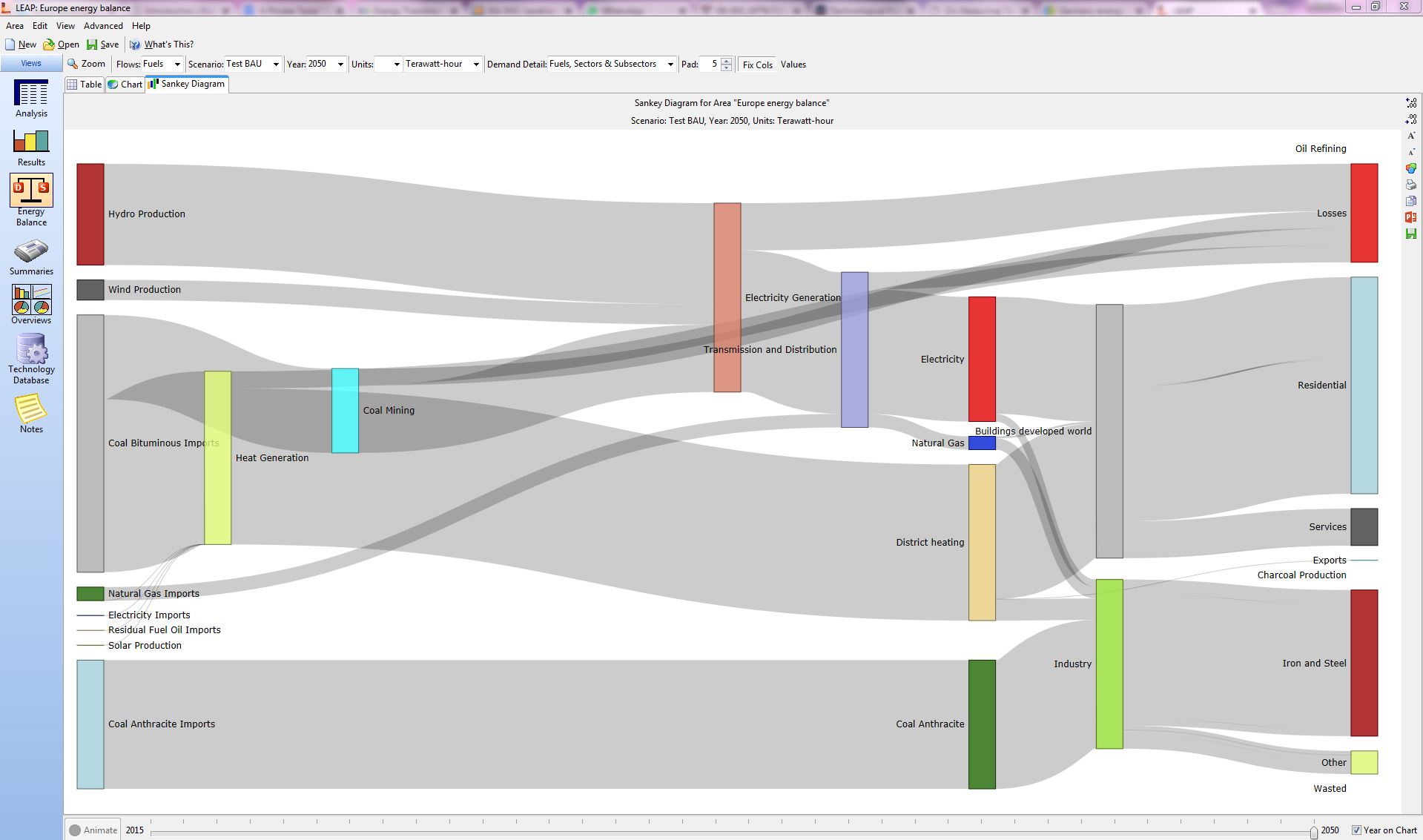The width and height of the screenshot is (1423, 840).
Task: Open the Analysis view
Action: point(31,98)
